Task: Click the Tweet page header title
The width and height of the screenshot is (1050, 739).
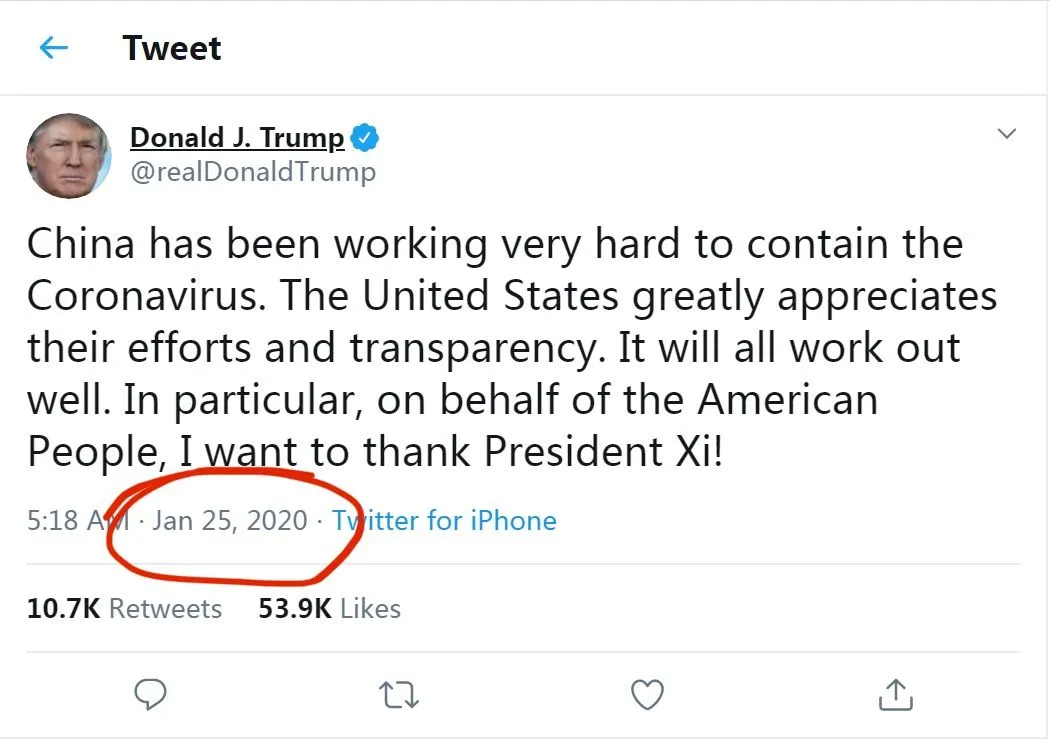Action: pos(172,48)
